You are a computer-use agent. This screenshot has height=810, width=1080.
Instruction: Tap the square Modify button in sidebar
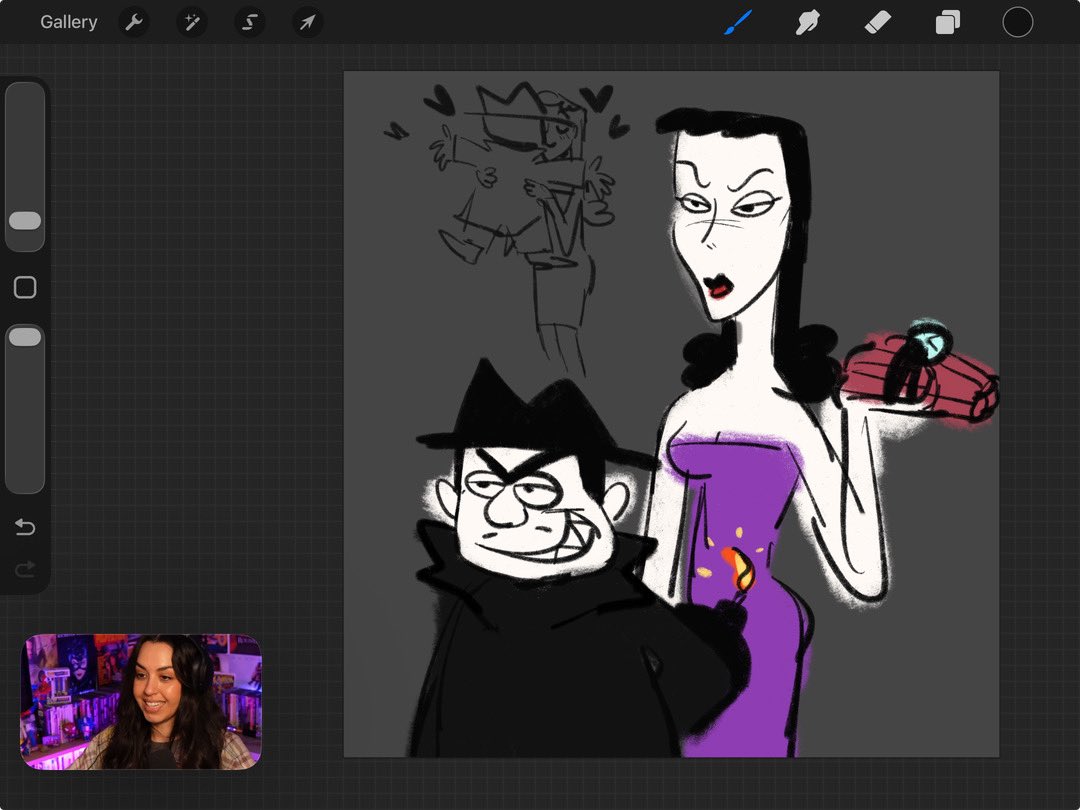[25, 287]
